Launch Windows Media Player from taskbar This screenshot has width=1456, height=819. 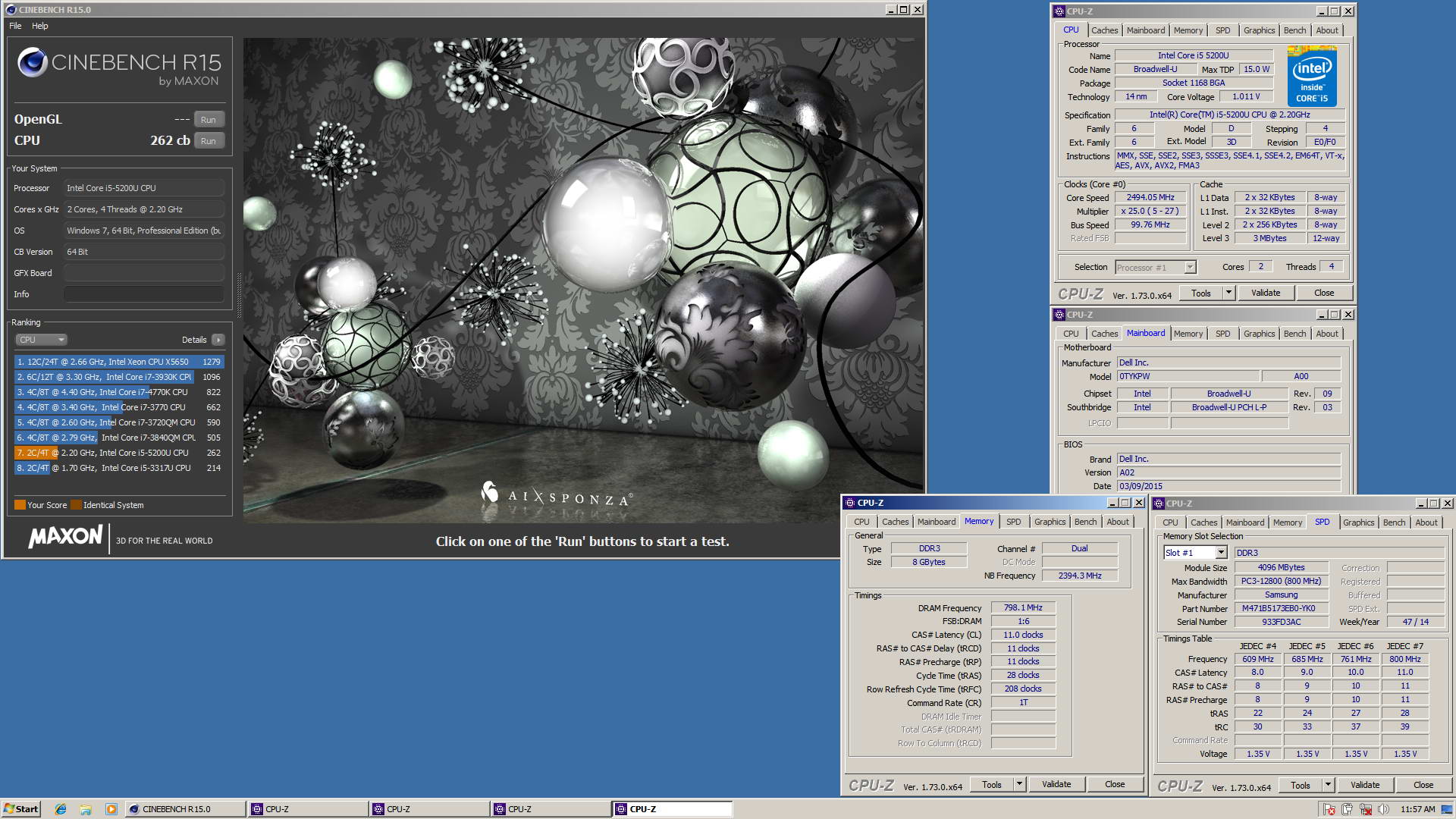(x=111, y=809)
